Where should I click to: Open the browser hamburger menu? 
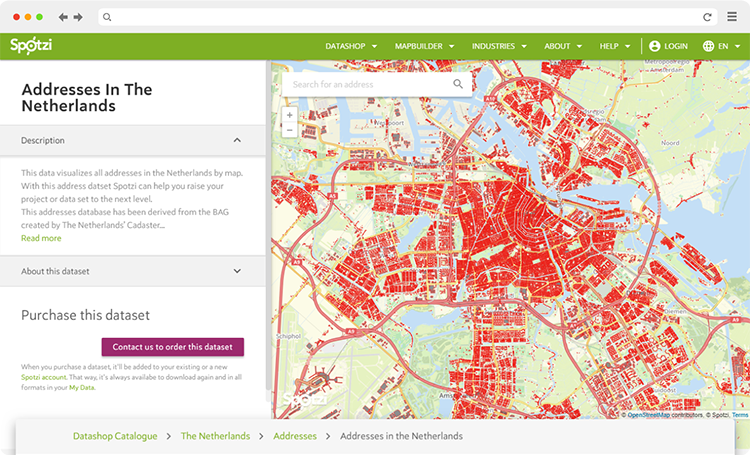point(732,17)
